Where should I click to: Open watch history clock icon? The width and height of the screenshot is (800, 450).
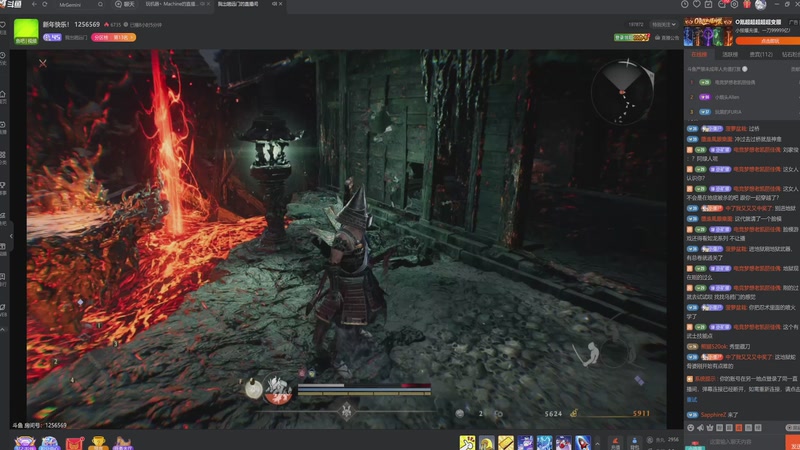(x=685, y=4)
